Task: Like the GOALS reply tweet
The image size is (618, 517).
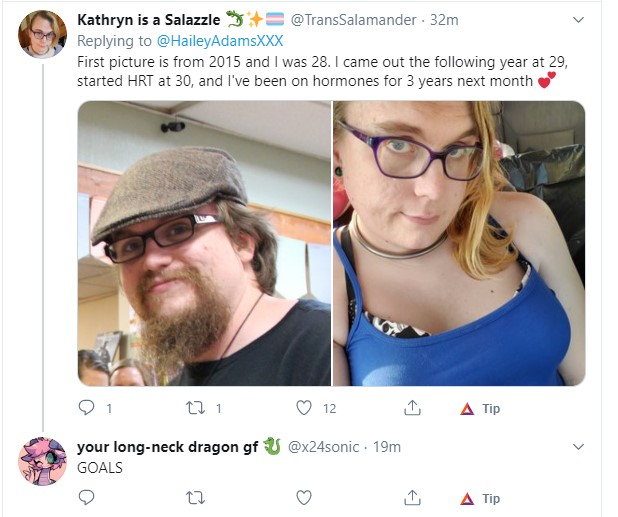Action: point(303,498)
